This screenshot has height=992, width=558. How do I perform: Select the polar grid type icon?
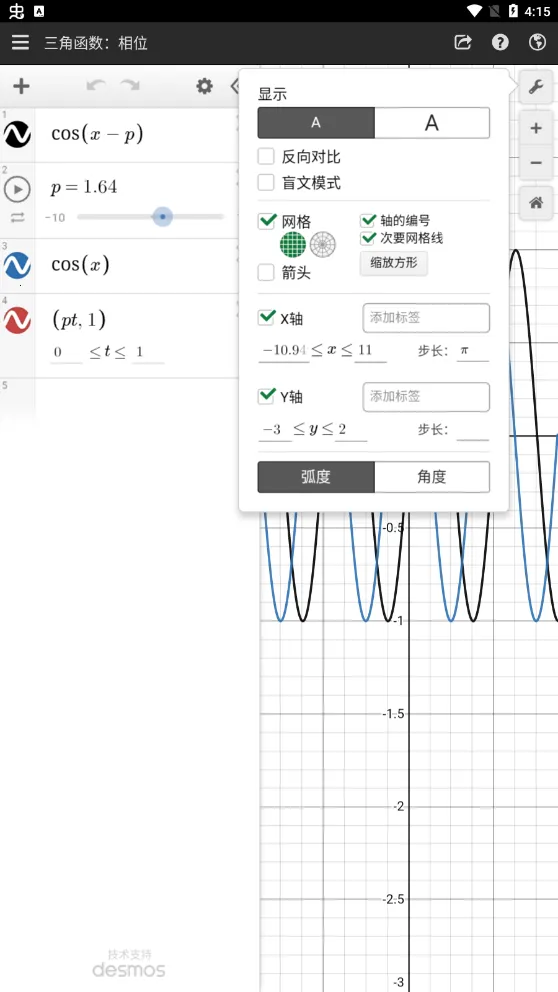tap(323, 244)
